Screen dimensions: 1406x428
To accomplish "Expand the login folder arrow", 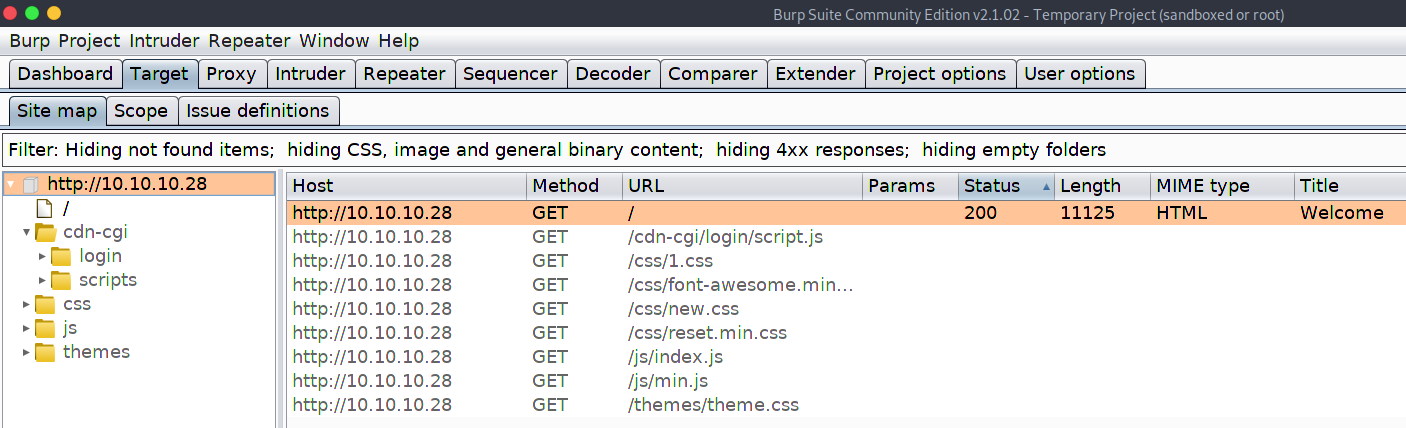I will [42, 257].
